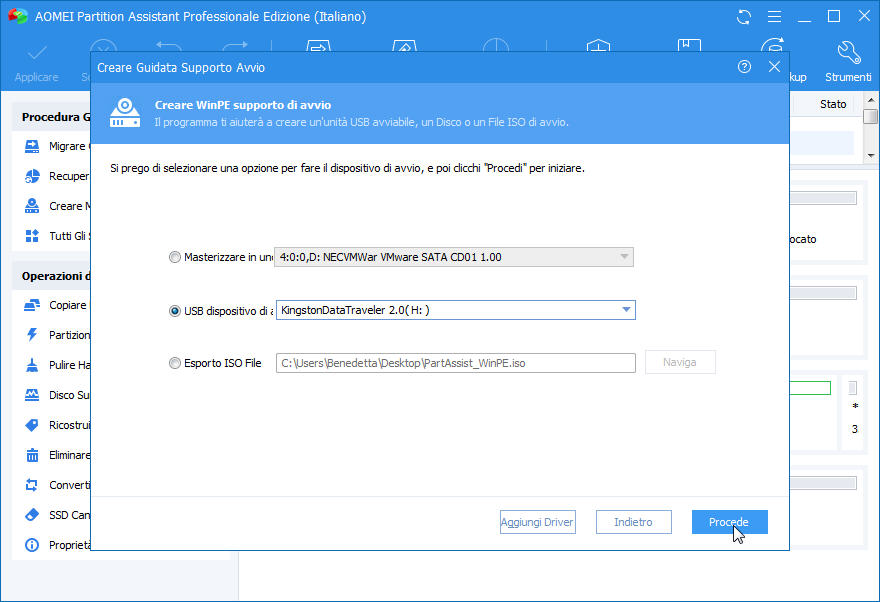
Task: Click the Aggiungi Driver button
Action: click(x=538, y=522)
